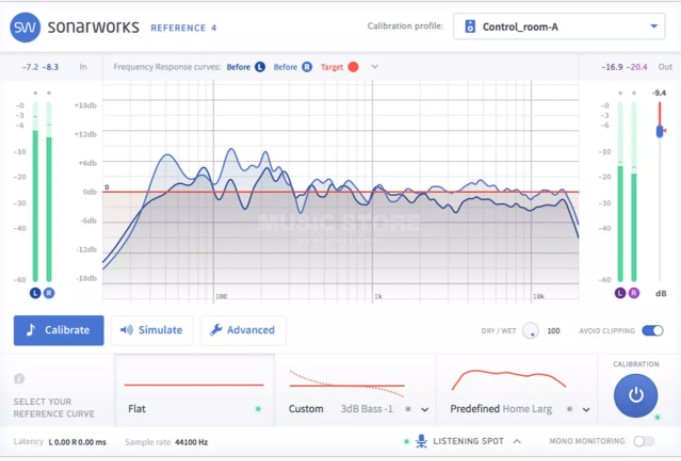Click the speaker icon in calibration profile box
The image size is (681, 461).
470,27
